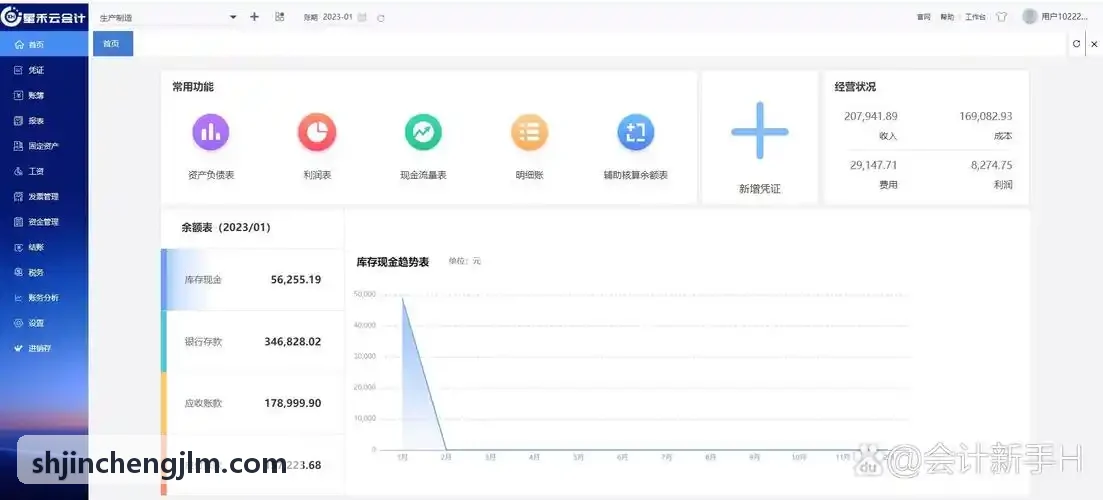
Task: Click the 50,000 y-axis label
Action: point(365,294)
